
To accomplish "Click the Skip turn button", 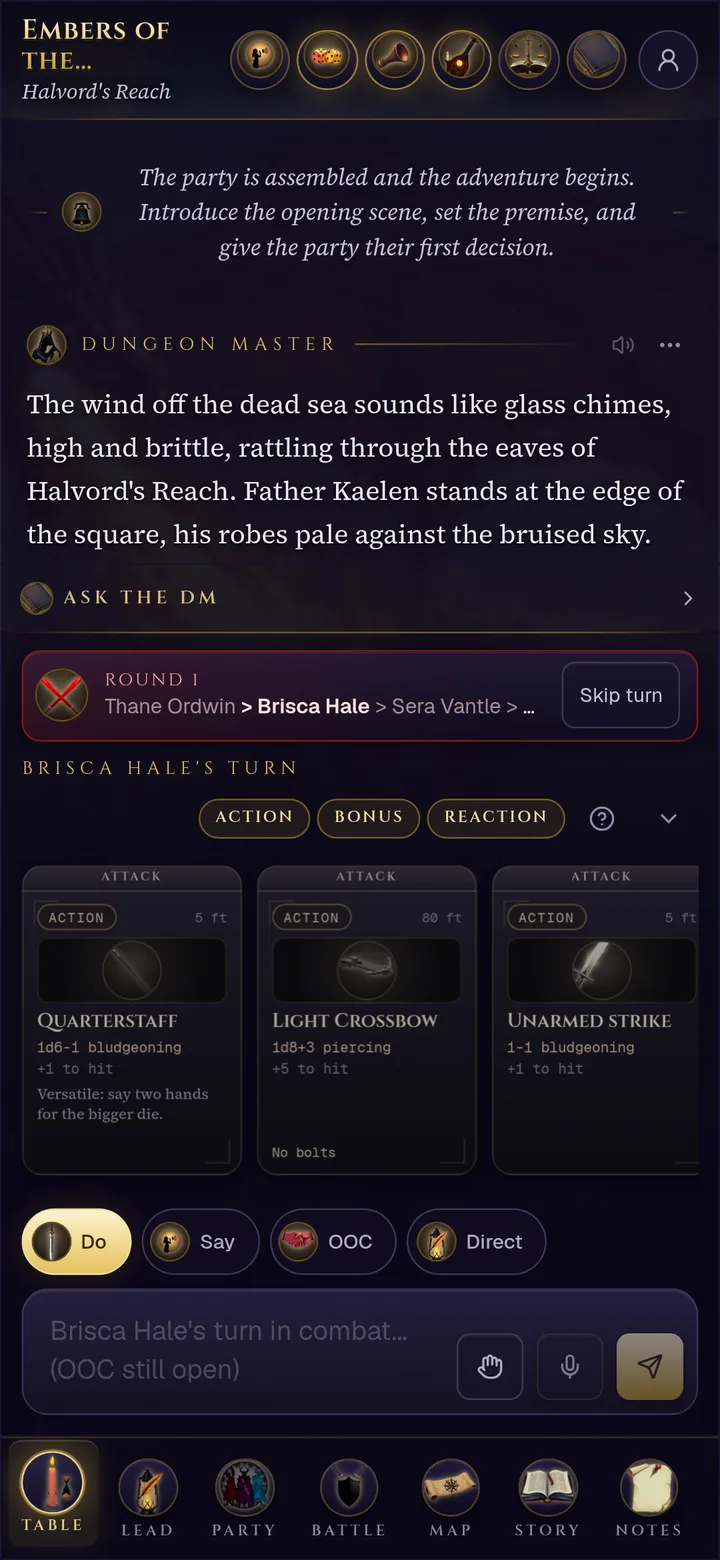I will (621, 695).
